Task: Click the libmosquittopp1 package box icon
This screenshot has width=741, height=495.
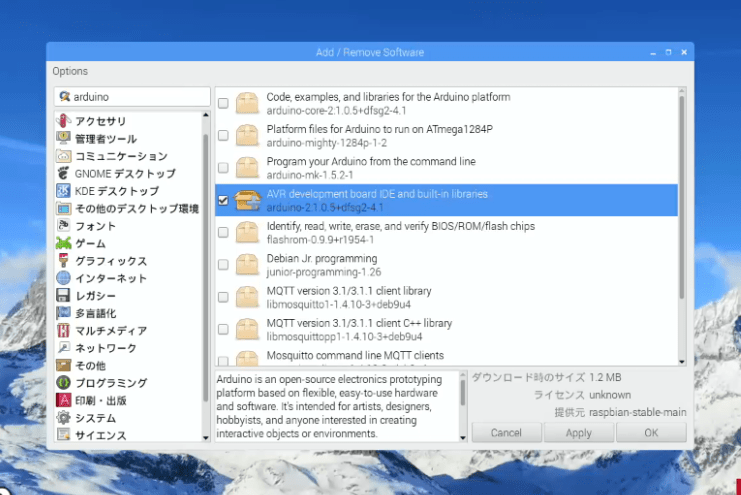Action: coord(247,329)
